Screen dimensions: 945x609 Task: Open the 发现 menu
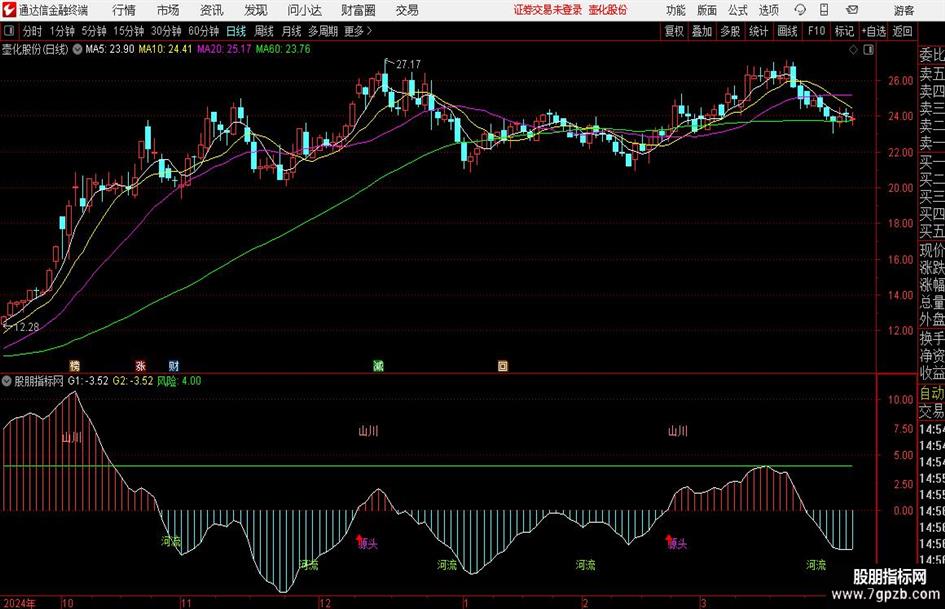tap(256, 10)
